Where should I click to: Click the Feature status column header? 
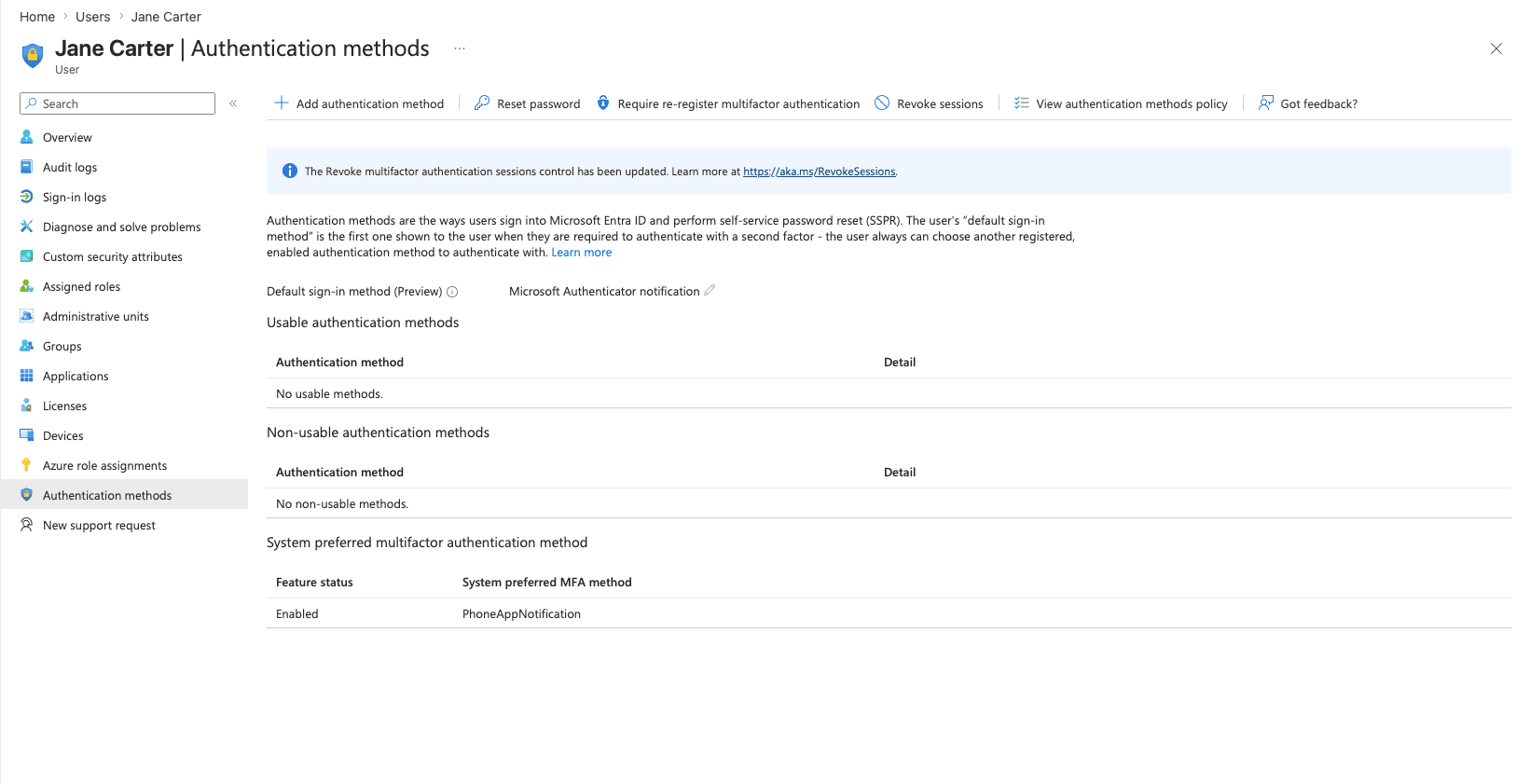click(x=314, y=582)
